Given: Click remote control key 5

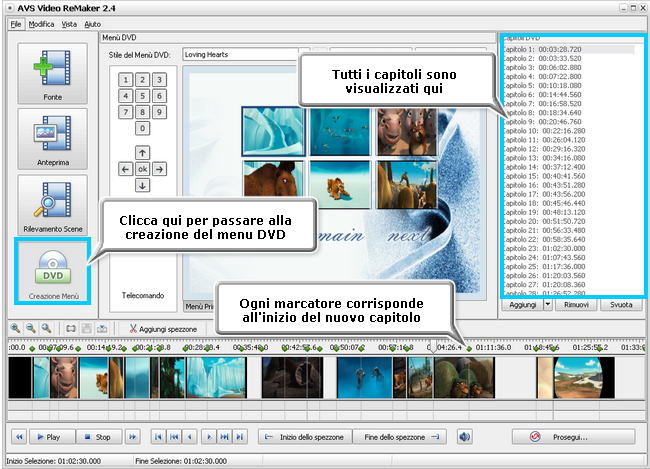Looking at the screenshot, I should [142, 96].
